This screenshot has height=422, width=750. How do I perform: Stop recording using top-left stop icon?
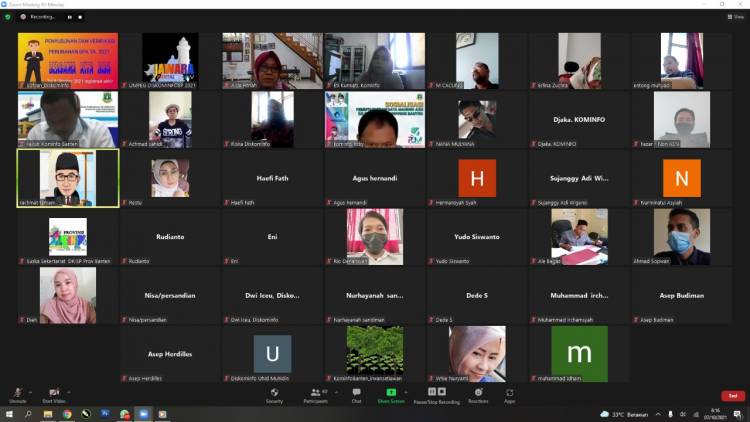[80, 17]
